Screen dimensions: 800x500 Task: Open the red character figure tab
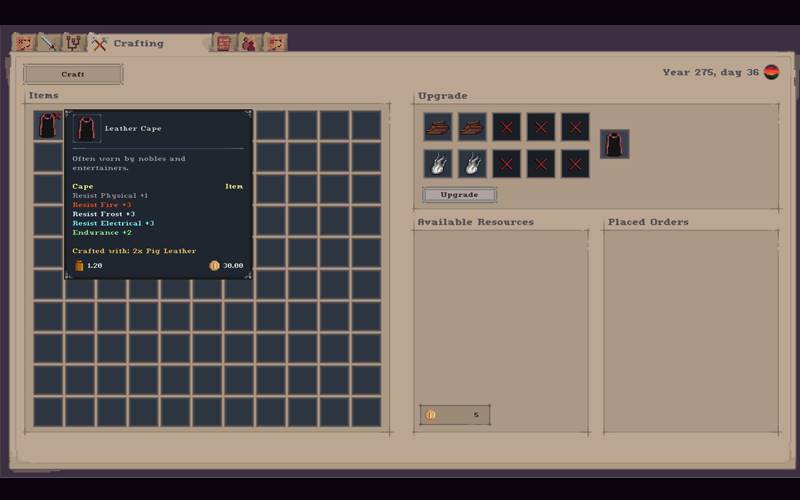(249, 43)
